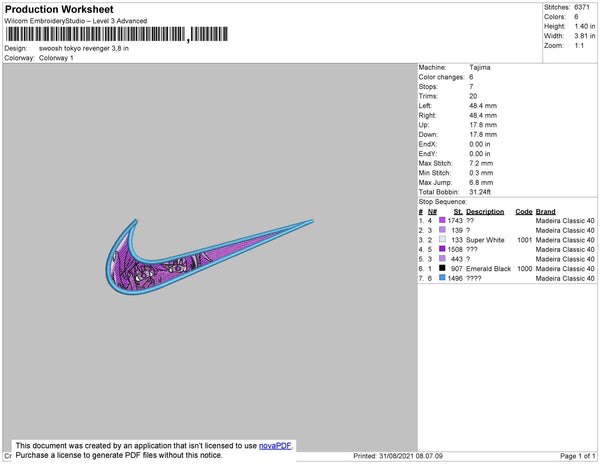600x464 pixels.
Task: Select 'Madeira Classic 40' brand in stop 1
Action: tap(565, 221)
